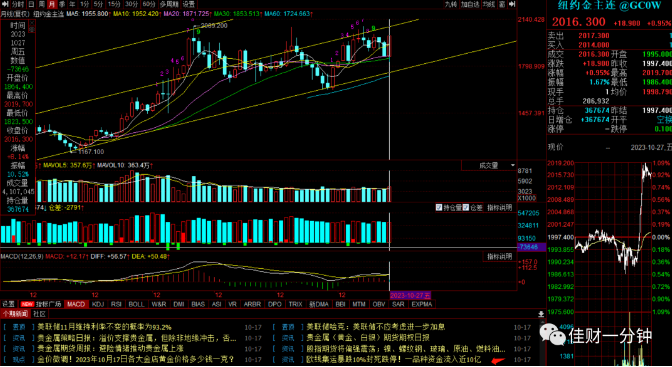Select the RSI indicator tab

116,304
